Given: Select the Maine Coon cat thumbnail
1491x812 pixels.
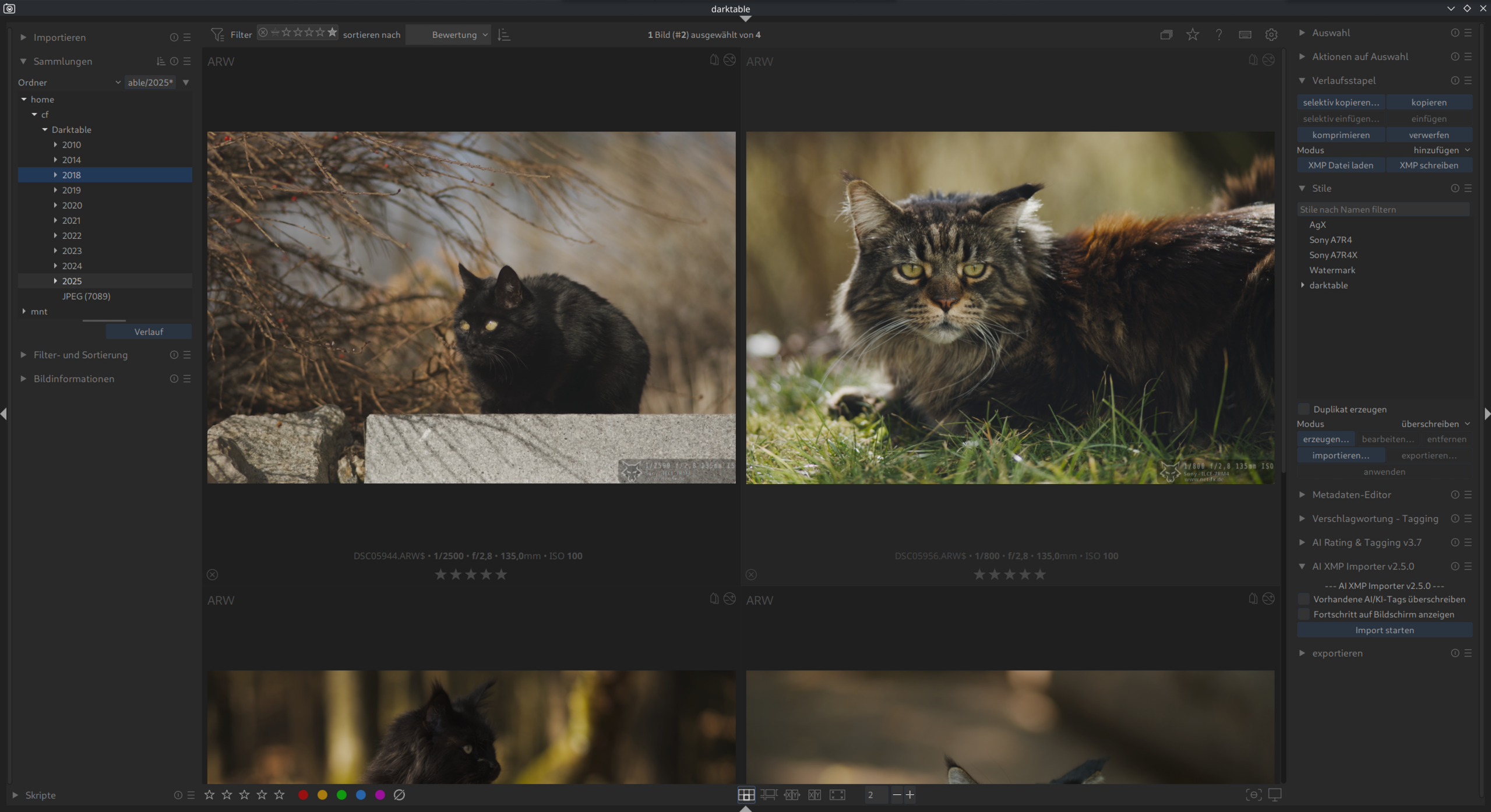Looking at the screenshot, I should pos(1010,308).
